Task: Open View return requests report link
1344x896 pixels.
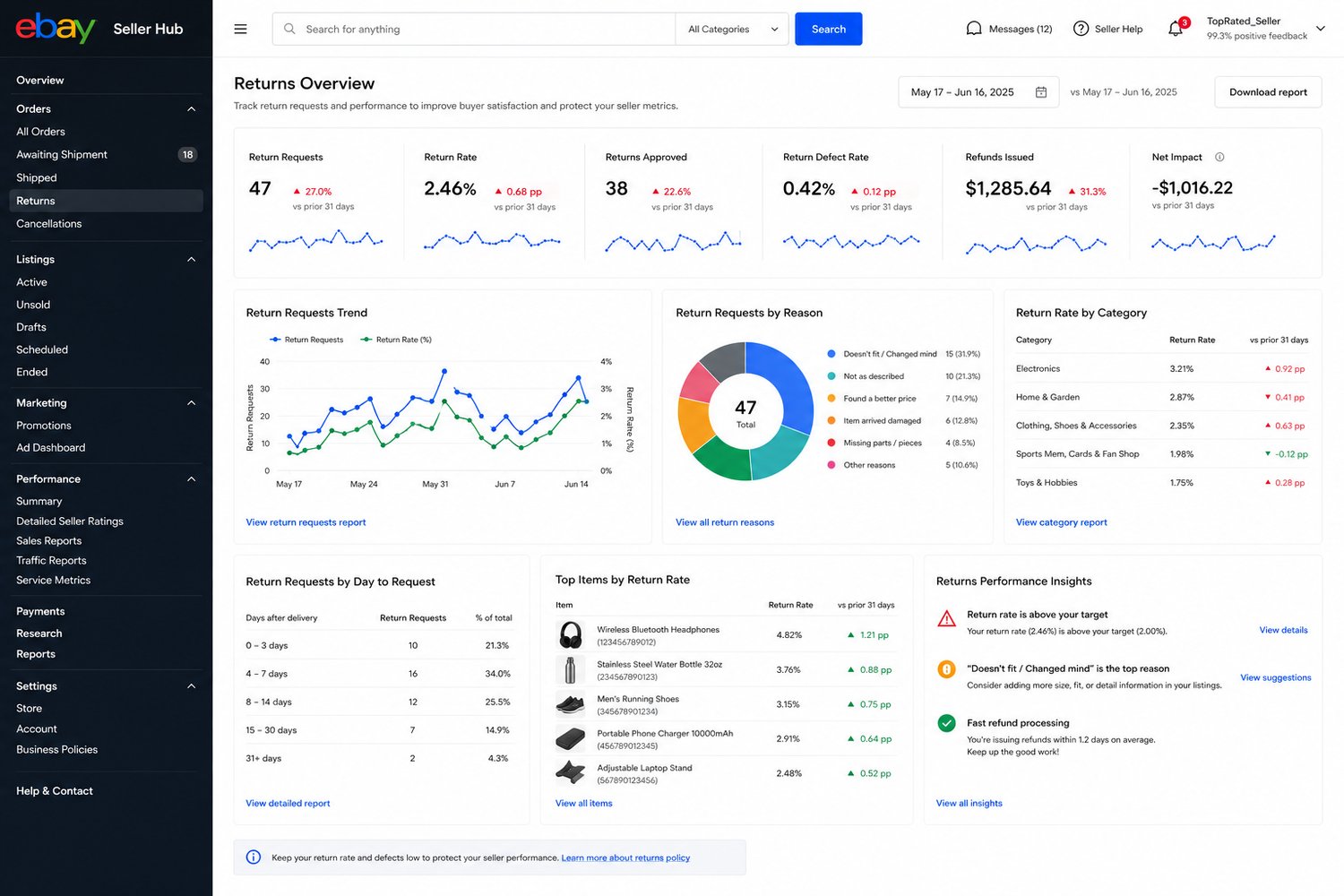Action: pos(306,522)
